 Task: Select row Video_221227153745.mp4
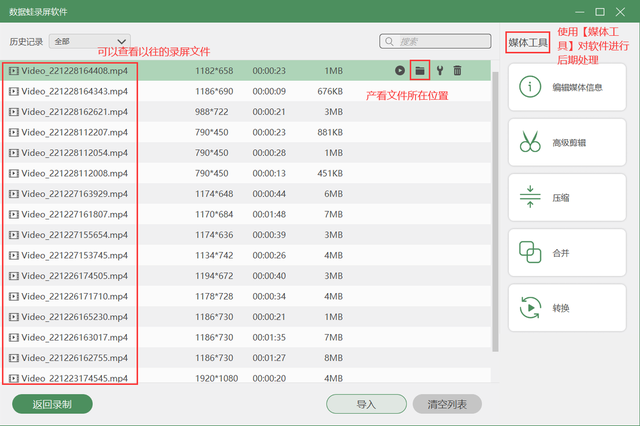coord(246,255)
